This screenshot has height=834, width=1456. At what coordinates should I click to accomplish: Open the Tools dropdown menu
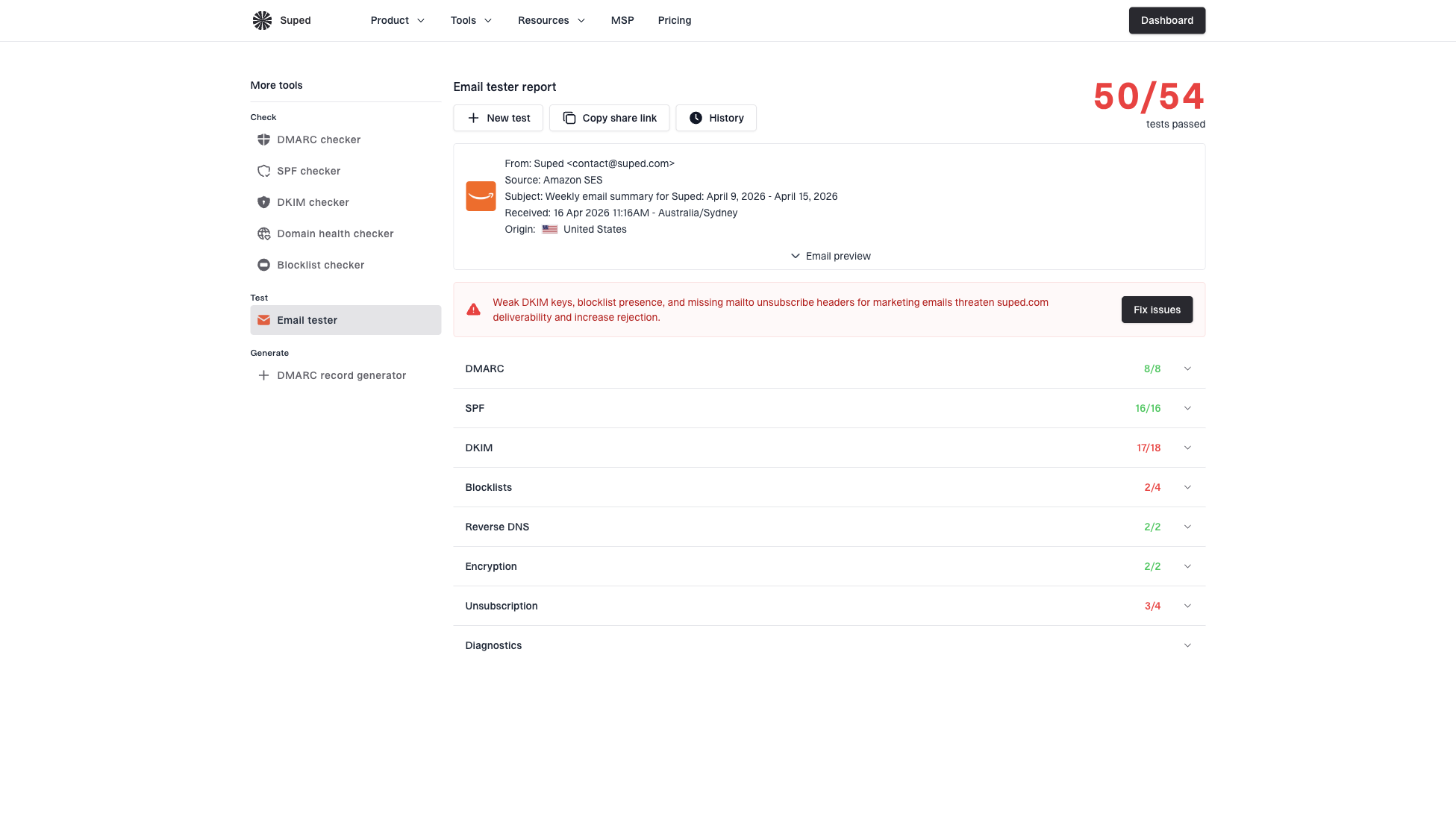click(472, 20)
